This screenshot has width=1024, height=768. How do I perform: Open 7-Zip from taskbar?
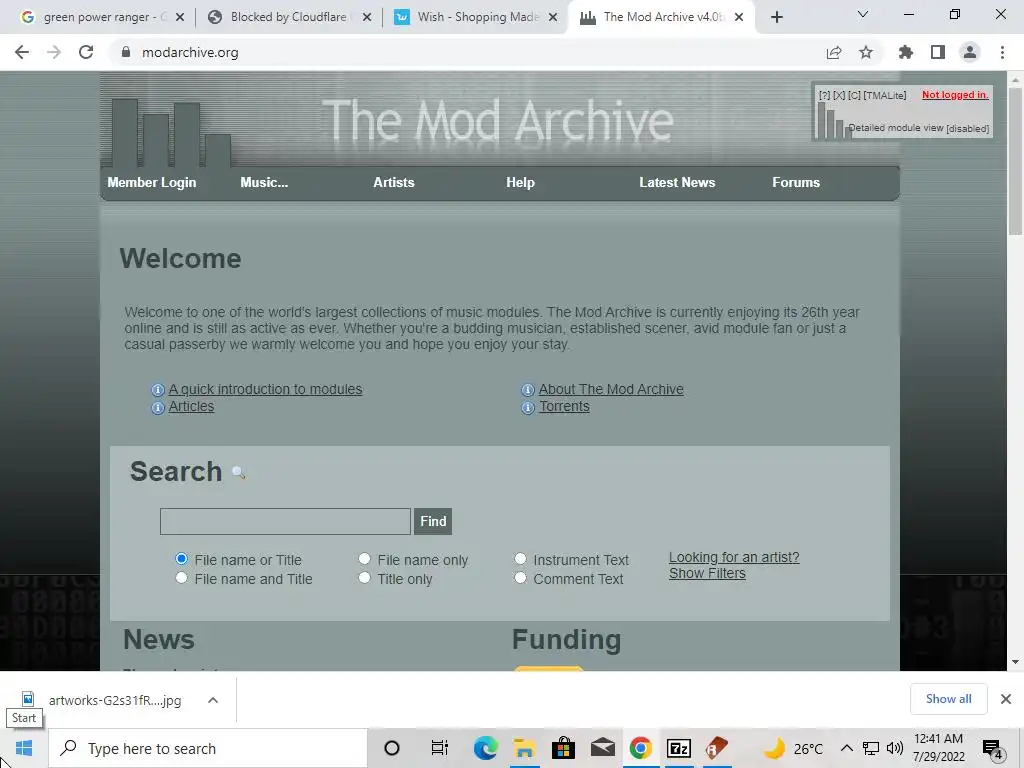(679, 748)
